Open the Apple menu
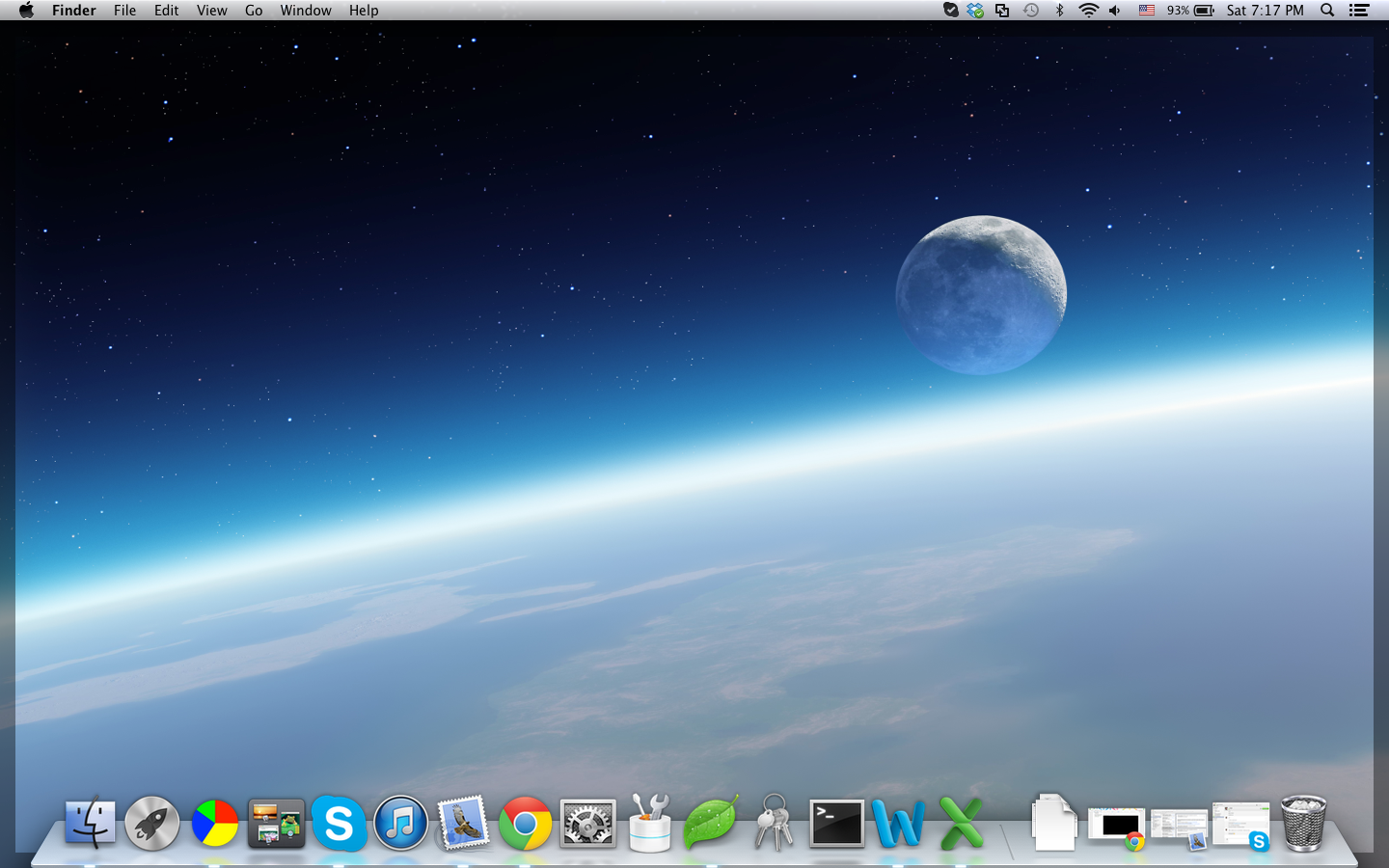 (26, 11)
